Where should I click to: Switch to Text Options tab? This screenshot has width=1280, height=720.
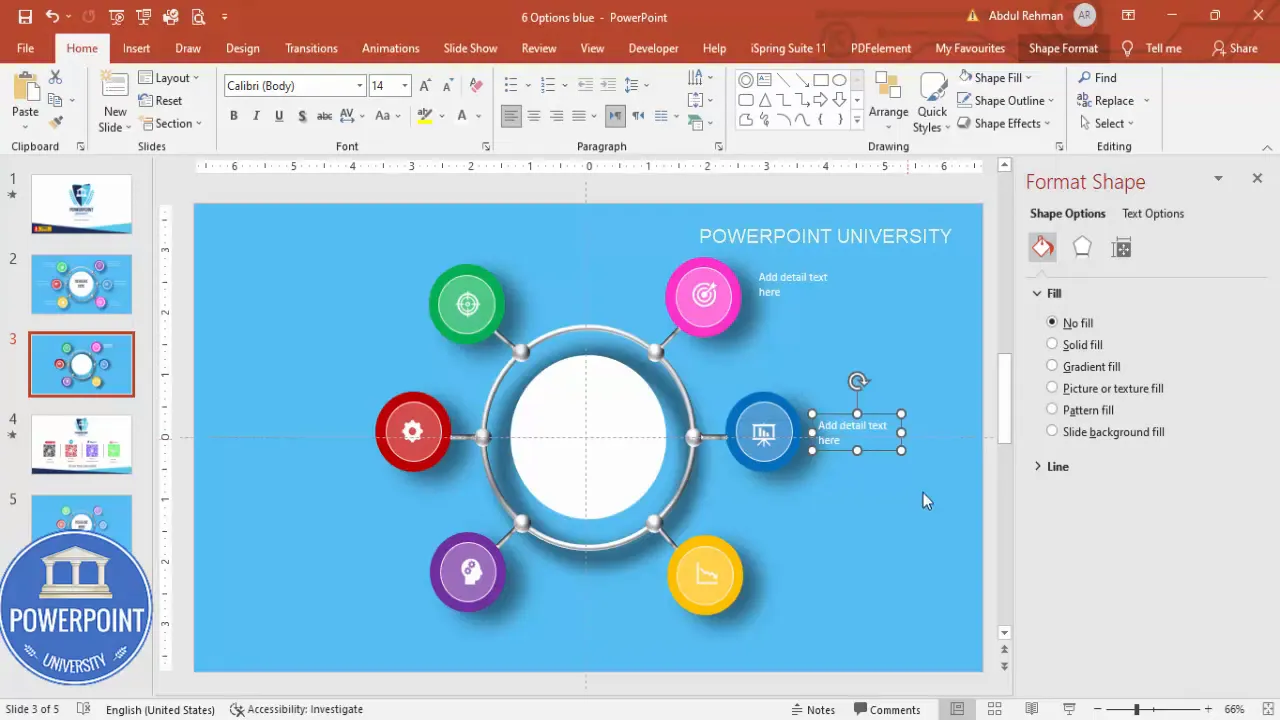(x=1152, y=213)
